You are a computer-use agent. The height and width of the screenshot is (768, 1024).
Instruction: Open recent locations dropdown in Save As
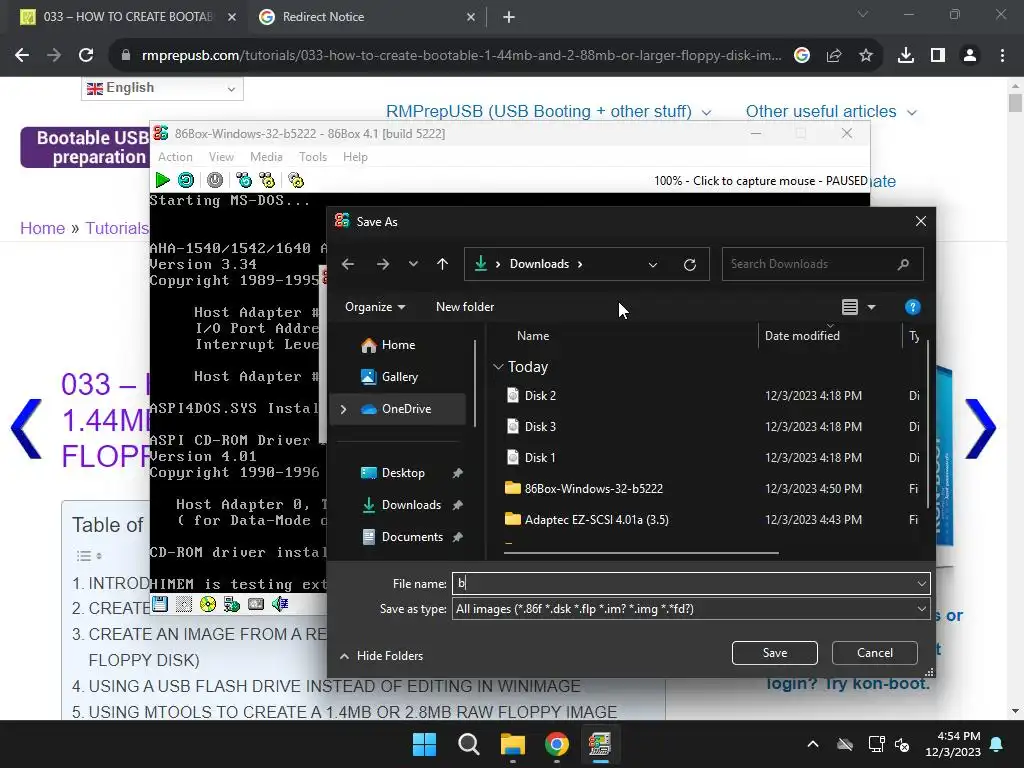point(413,264)
